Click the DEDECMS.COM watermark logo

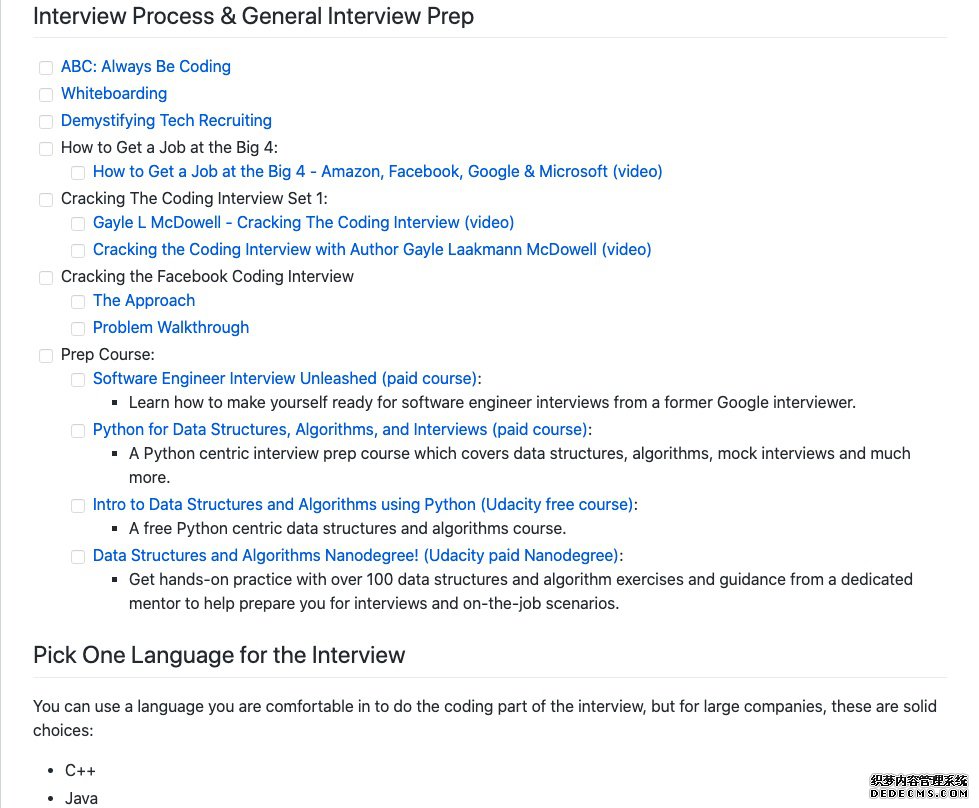tap(918, 787)
